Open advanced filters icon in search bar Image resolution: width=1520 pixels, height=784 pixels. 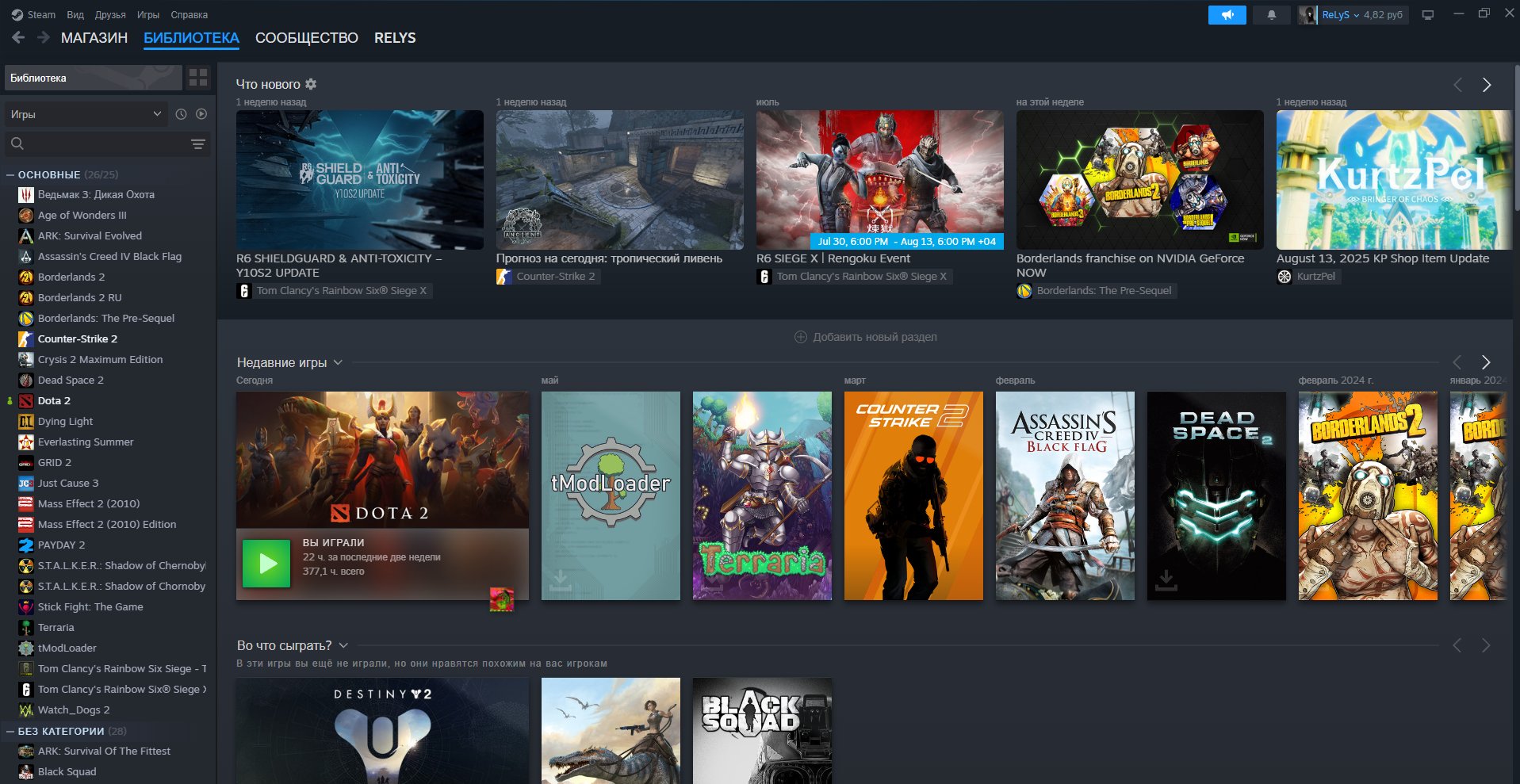[x=198, y=143]
